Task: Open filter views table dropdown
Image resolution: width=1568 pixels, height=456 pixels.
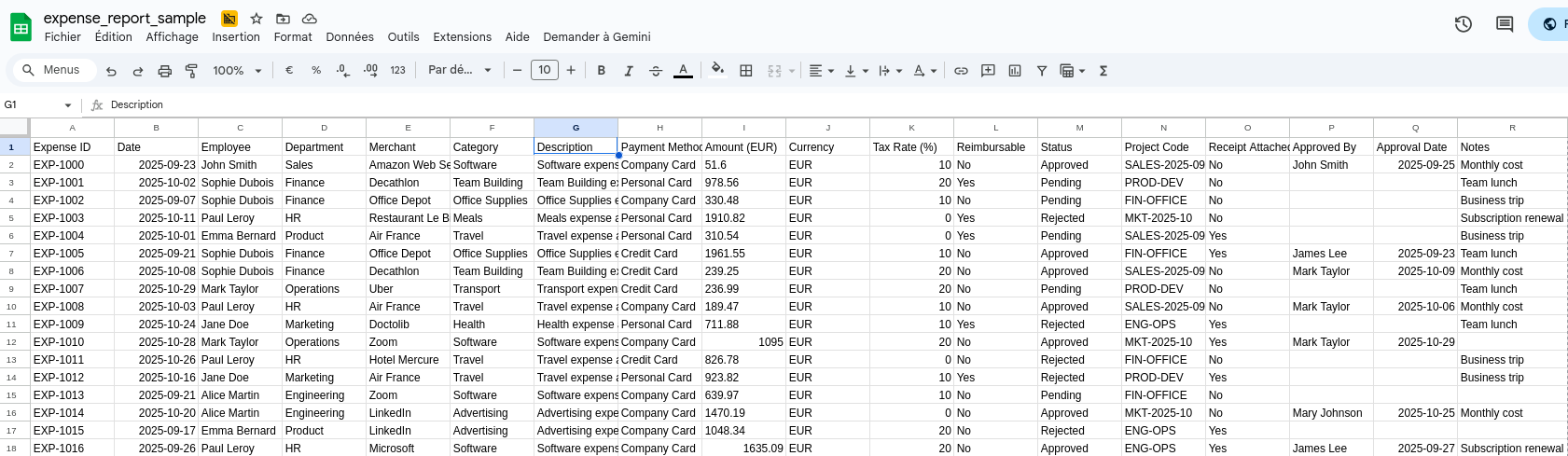Action: (x=1073, y=70)
